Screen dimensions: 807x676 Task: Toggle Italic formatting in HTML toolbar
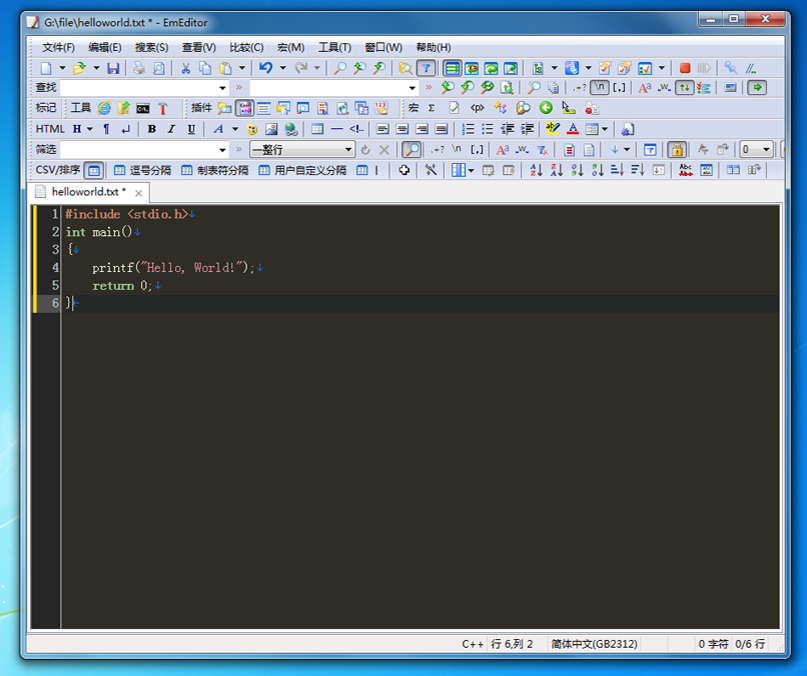click(171, 129)
